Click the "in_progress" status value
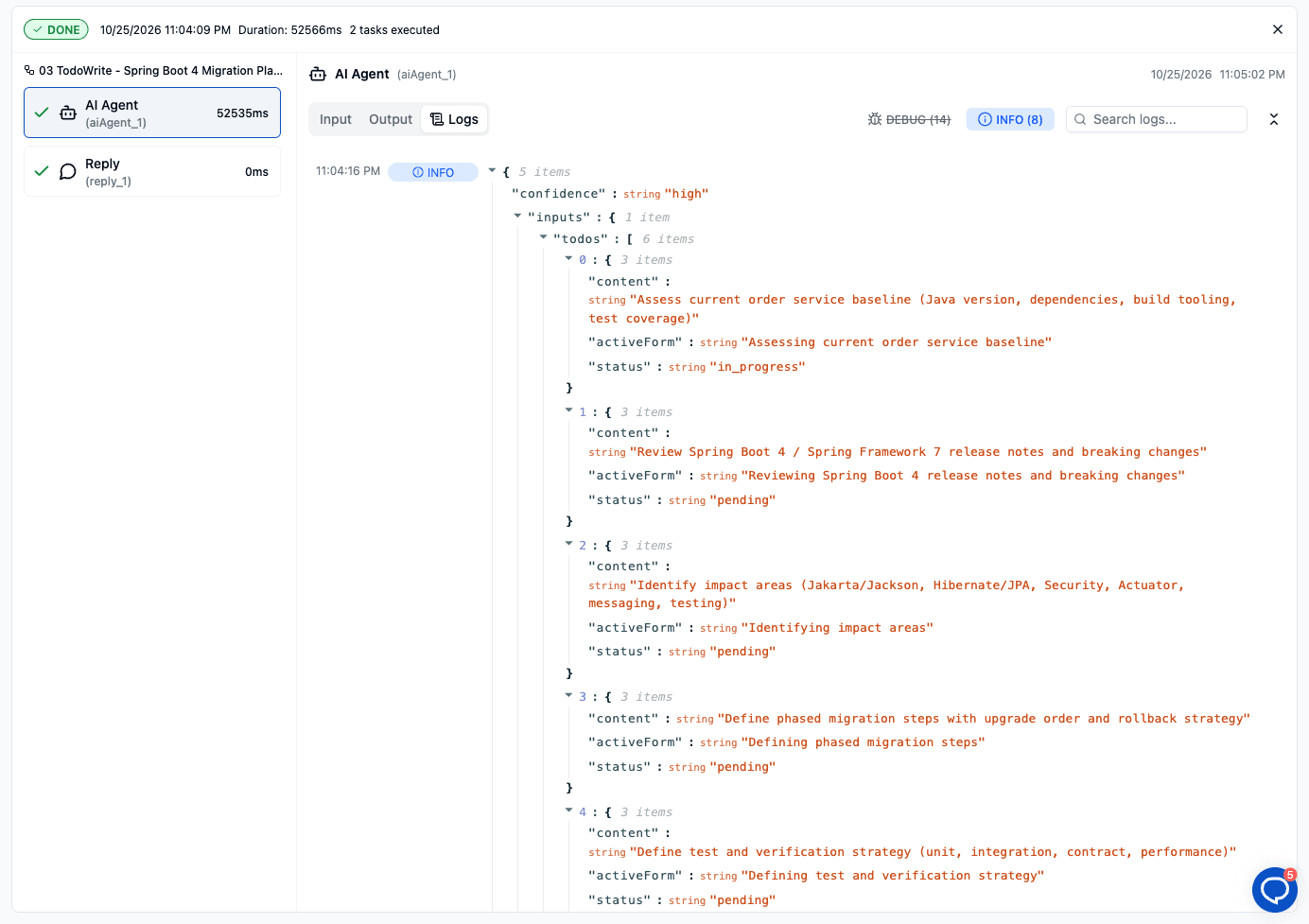Viewport: 1309px width, 924px height. 758,367
